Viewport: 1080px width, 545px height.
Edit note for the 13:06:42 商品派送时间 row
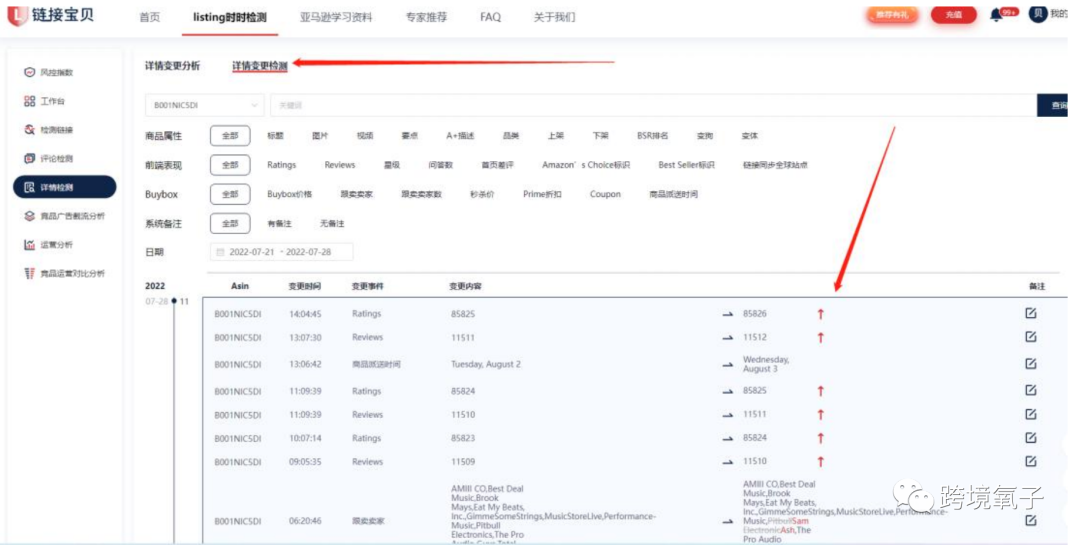[1030, 364]
